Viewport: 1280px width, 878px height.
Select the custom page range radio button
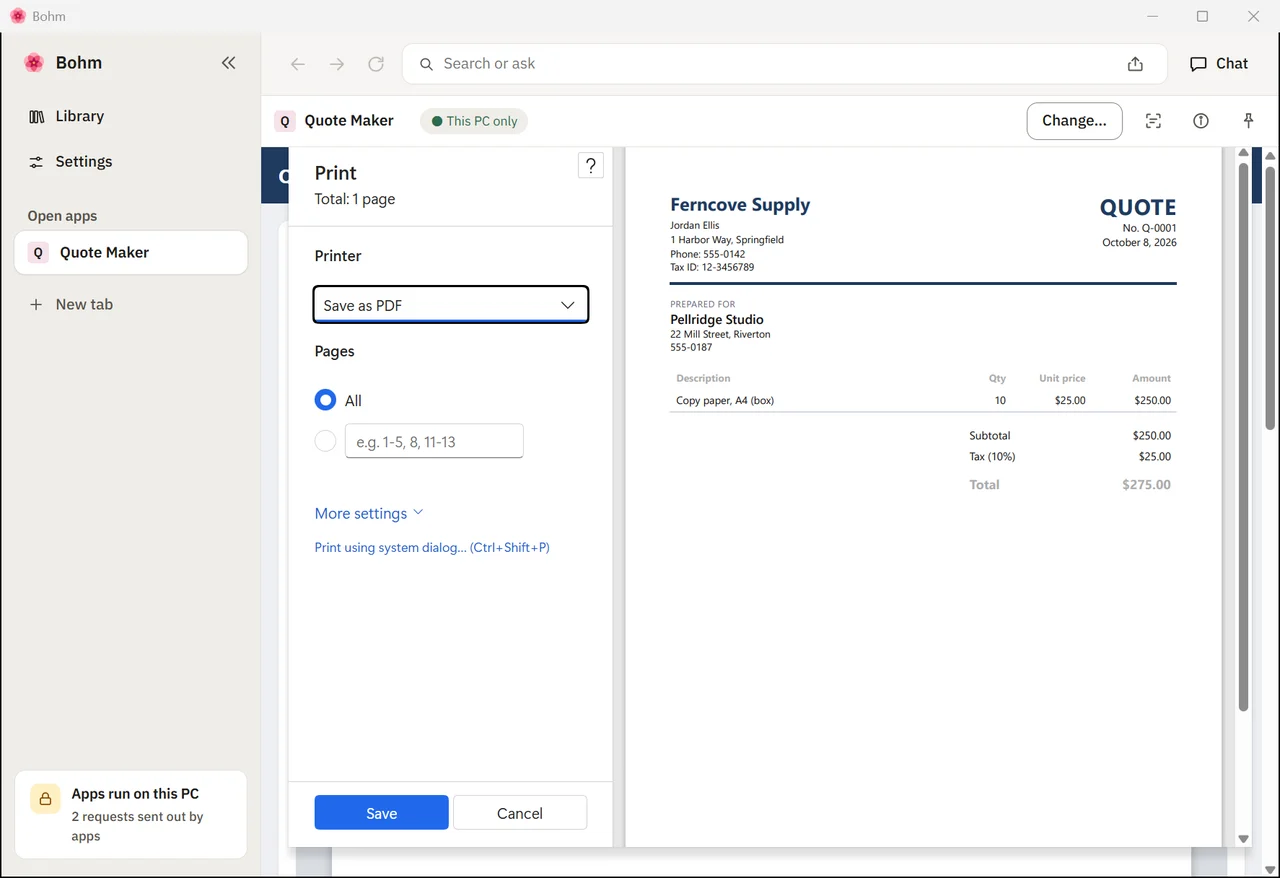pyautogui.click(x=325, y=441)
